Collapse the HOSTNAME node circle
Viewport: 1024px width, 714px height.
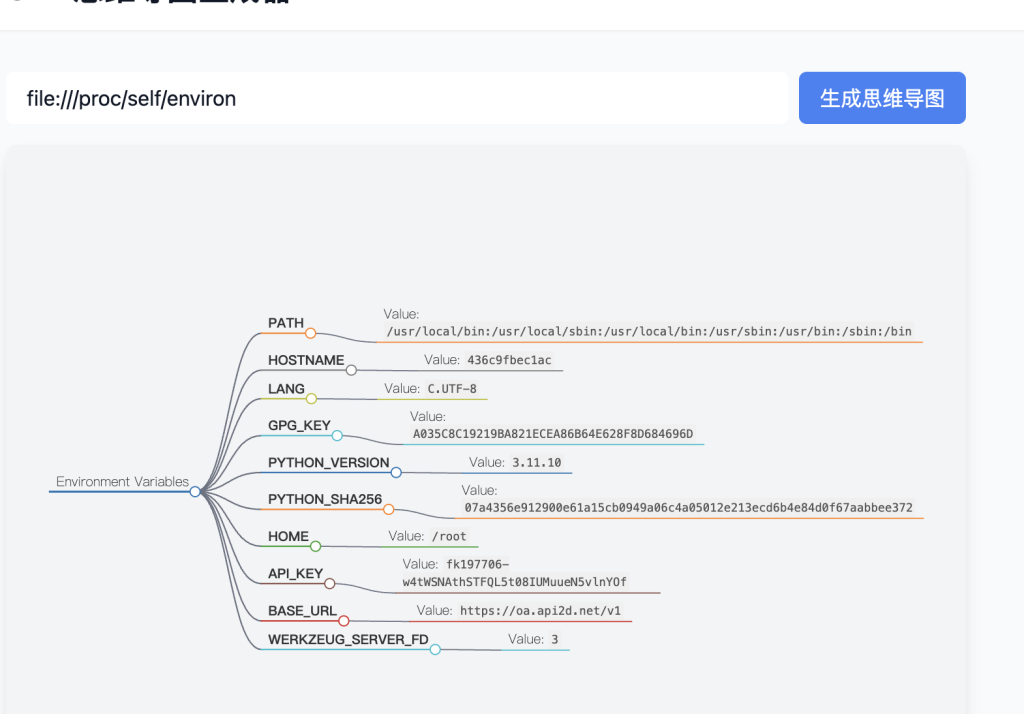point(351,370)
